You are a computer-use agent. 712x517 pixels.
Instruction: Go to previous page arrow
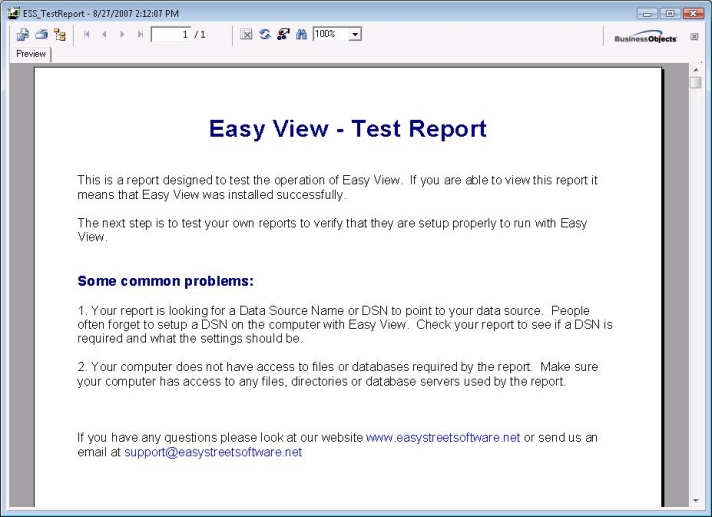click(x=104, y=34)
